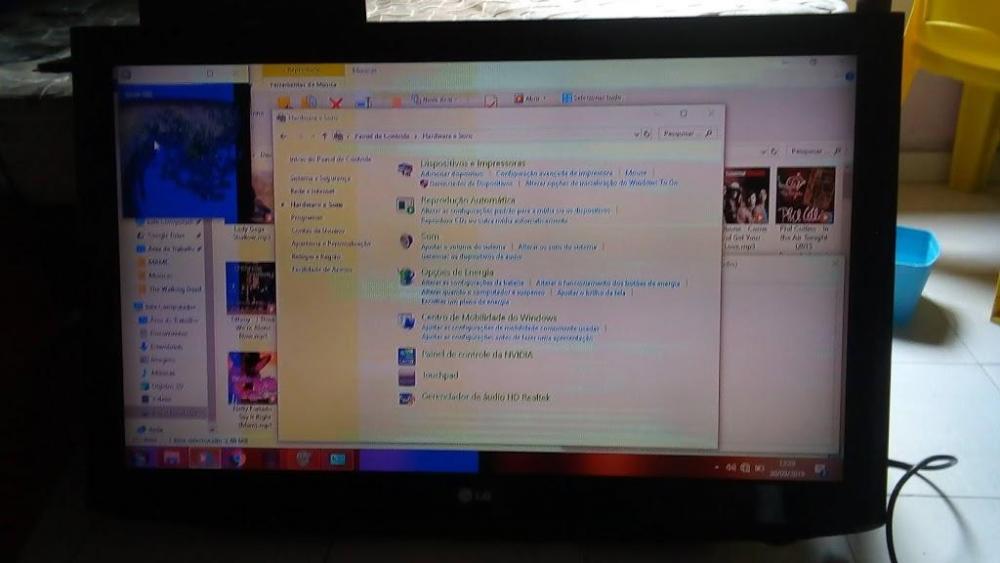
Task: Open Relógio e Região category
Action: point(316,257)
